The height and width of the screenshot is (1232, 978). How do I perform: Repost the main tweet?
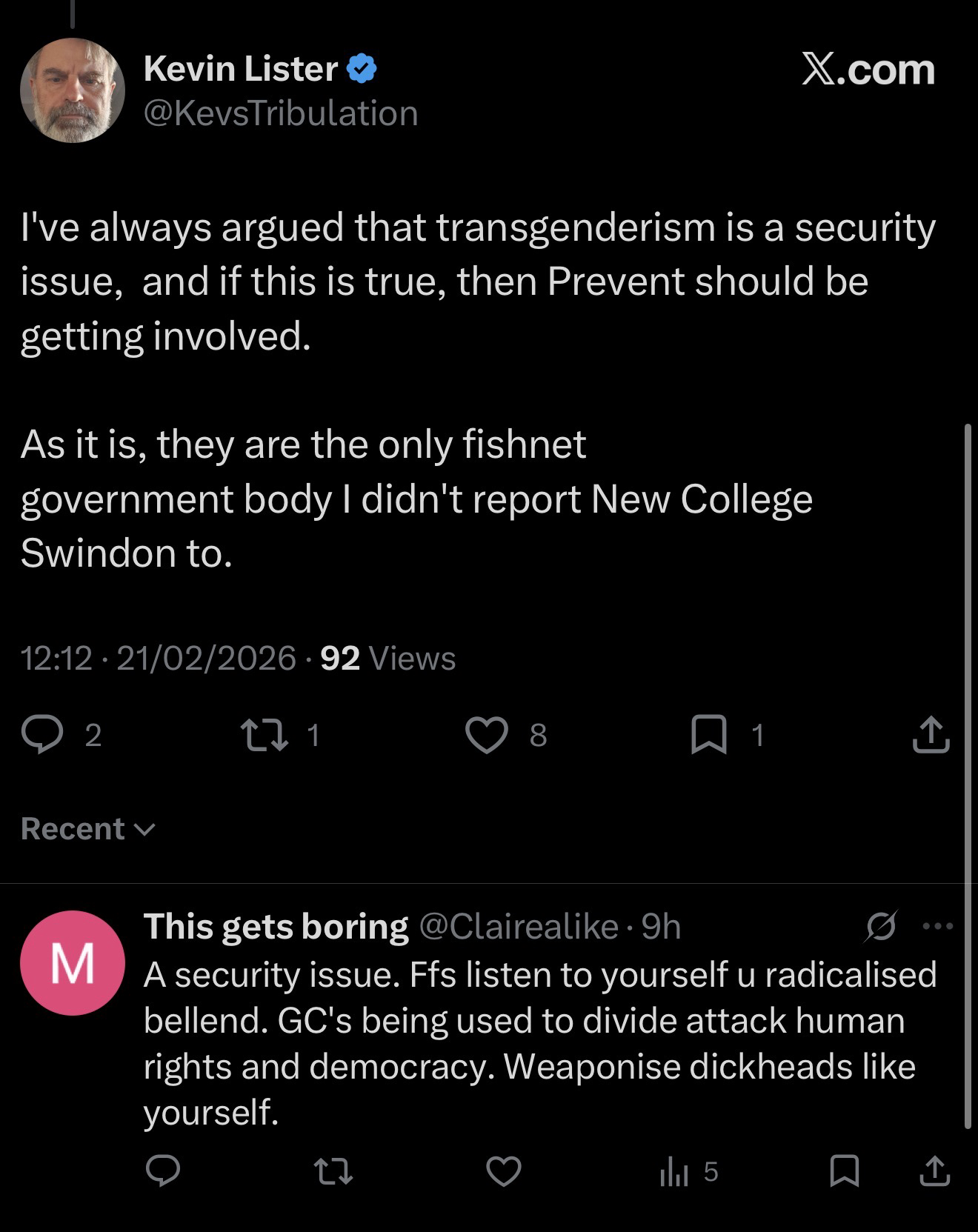click(x=265, y=734)
